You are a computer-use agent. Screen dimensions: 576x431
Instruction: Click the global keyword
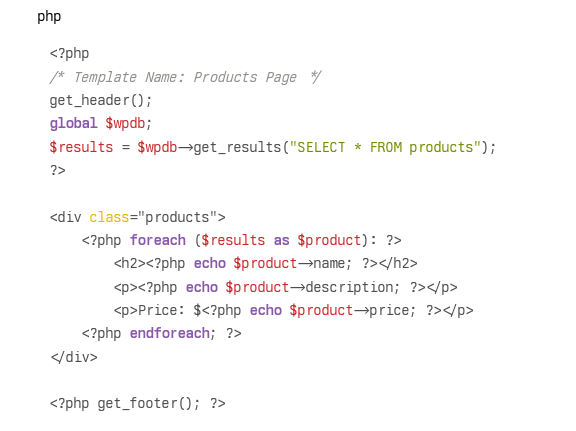tap(73, 123)
